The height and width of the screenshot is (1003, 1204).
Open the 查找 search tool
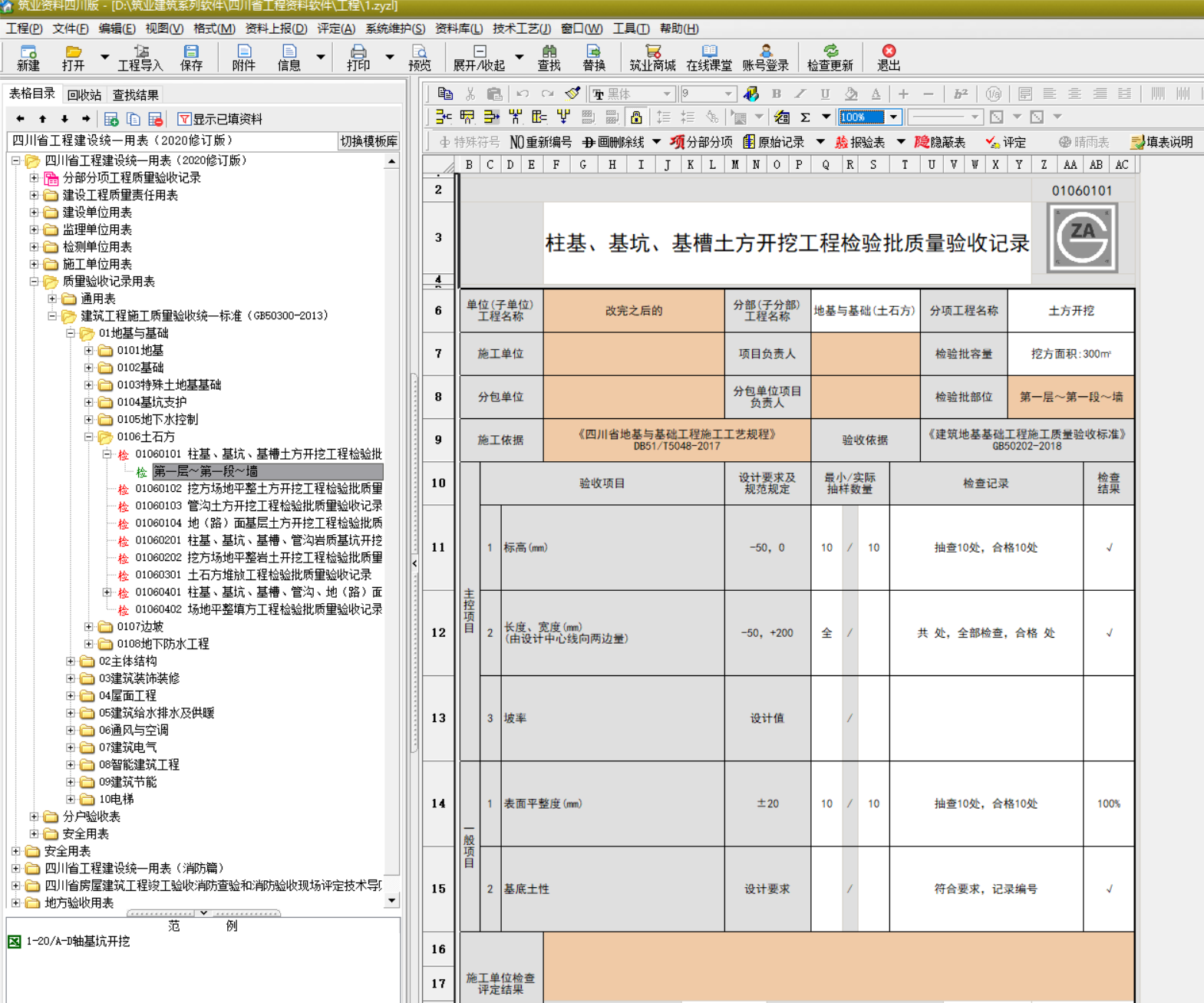pos(549,58)
